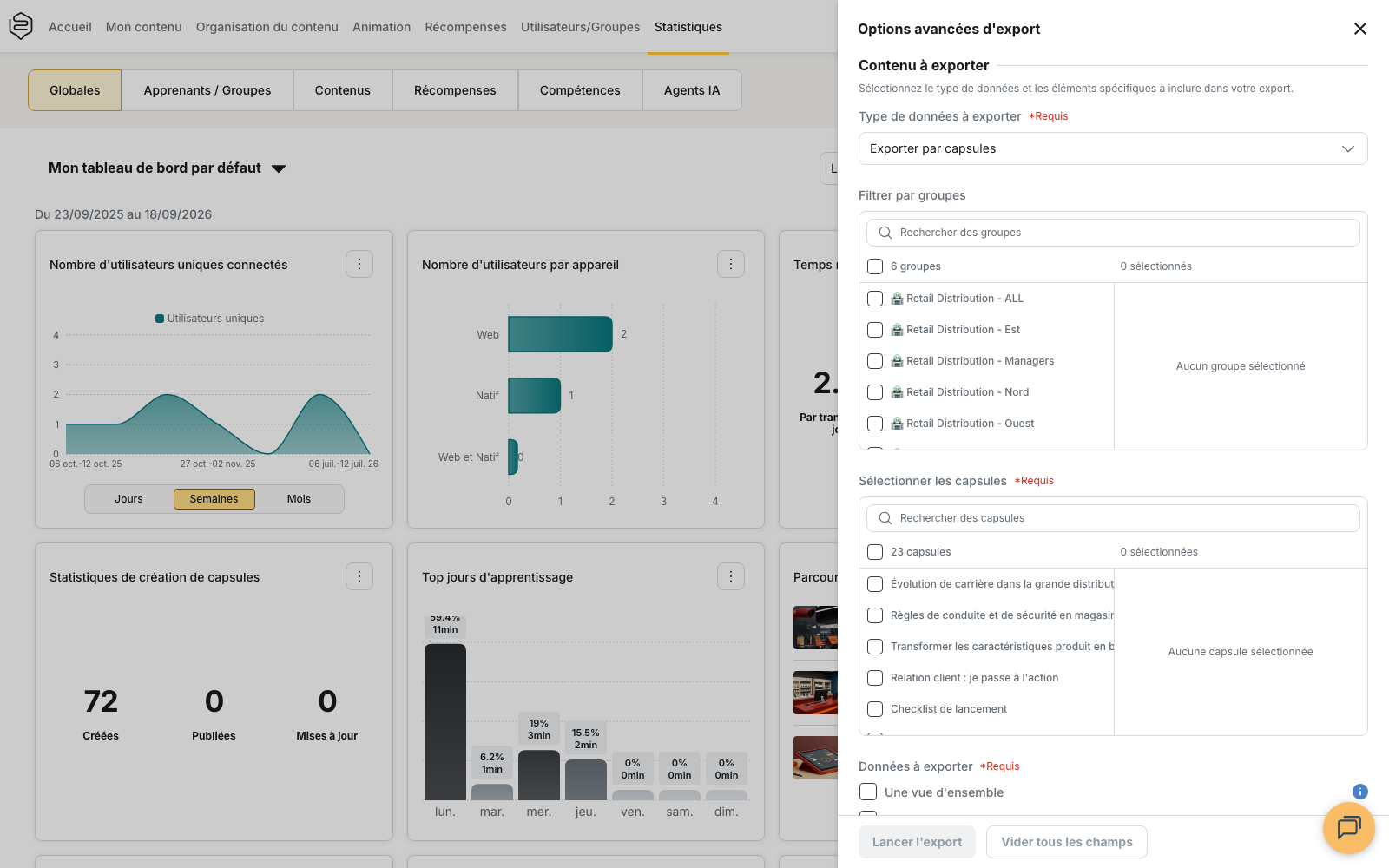Click group icon of Retail Distribution - ALL
This screenshot has height=868, width=1389.
[898, 299]
